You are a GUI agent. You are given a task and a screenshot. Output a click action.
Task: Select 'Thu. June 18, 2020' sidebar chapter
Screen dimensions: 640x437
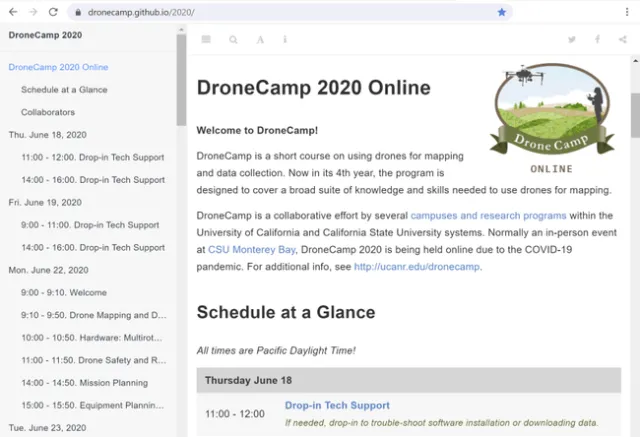click(47, 135)
